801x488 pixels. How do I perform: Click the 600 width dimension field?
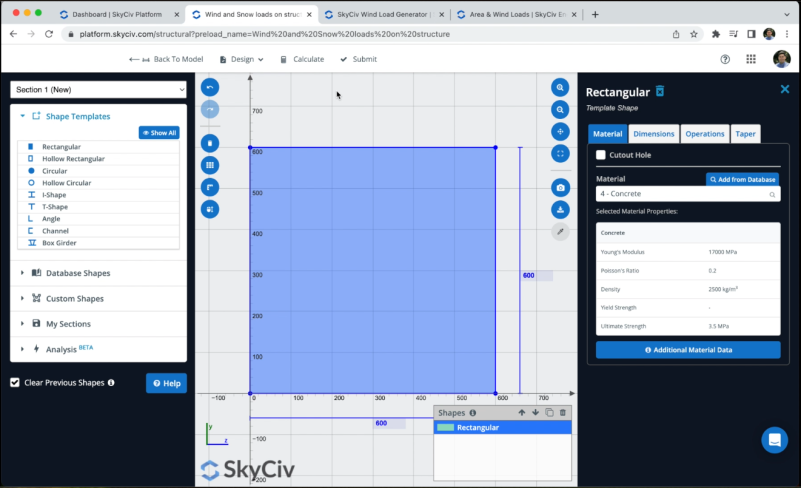point(390,423)
